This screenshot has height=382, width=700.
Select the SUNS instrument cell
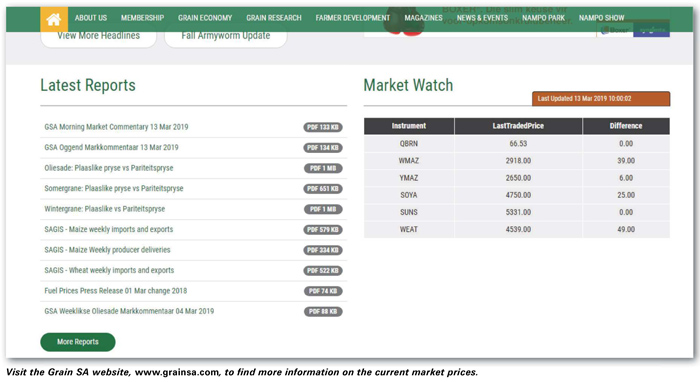409,212
